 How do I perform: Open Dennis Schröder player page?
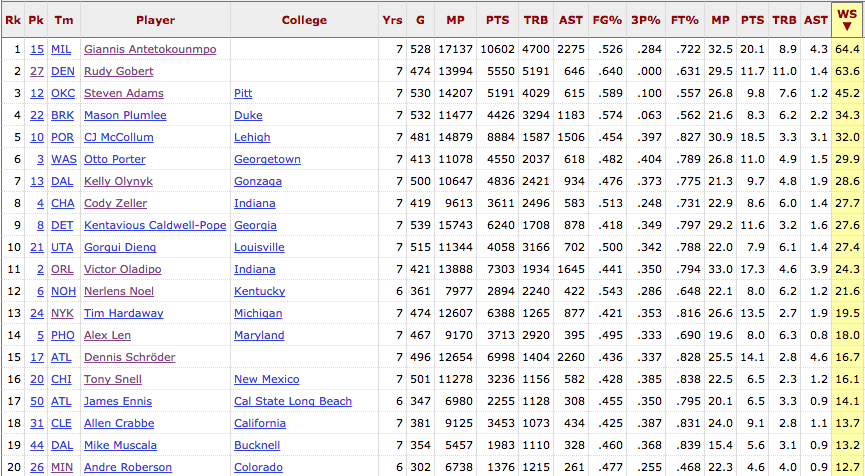(130, 357)
